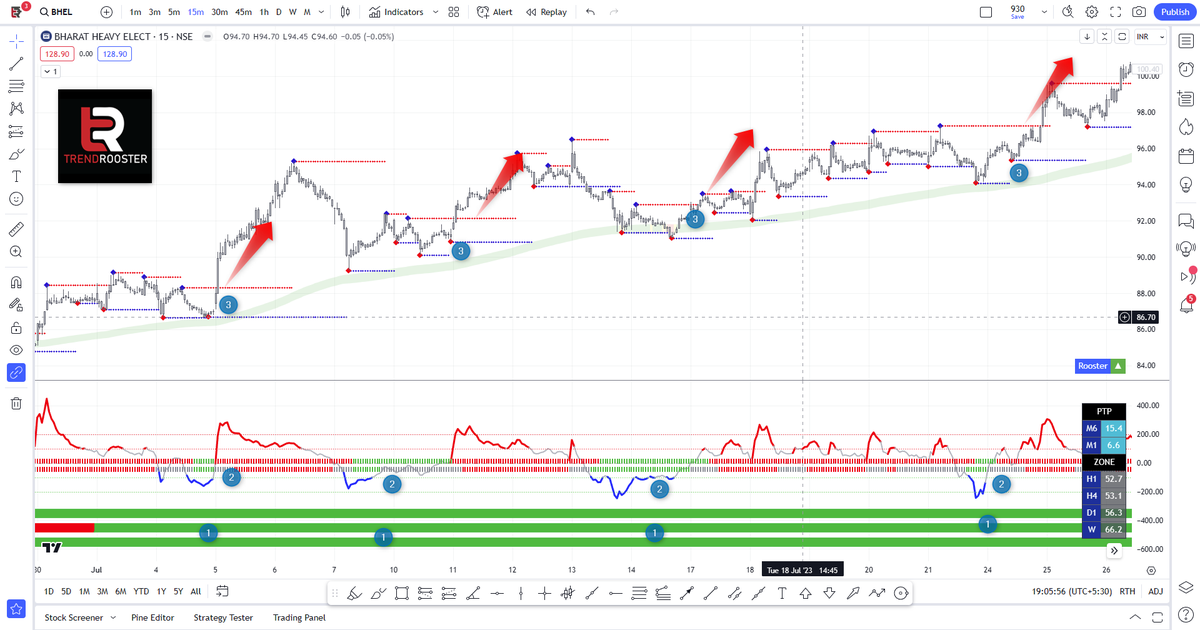Select the YTD date range
Screen dimensions: 1200x630
[141, 591]
